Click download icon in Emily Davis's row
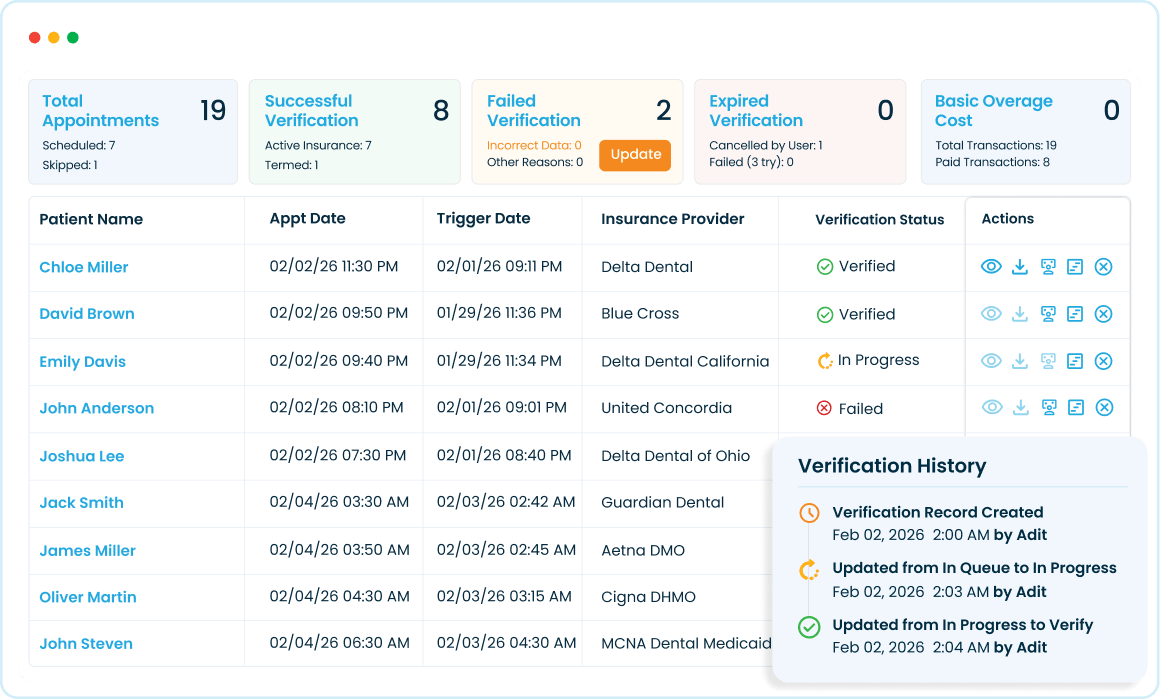Viewport: 1160px width, 699px height. [x=1020, y=360]
